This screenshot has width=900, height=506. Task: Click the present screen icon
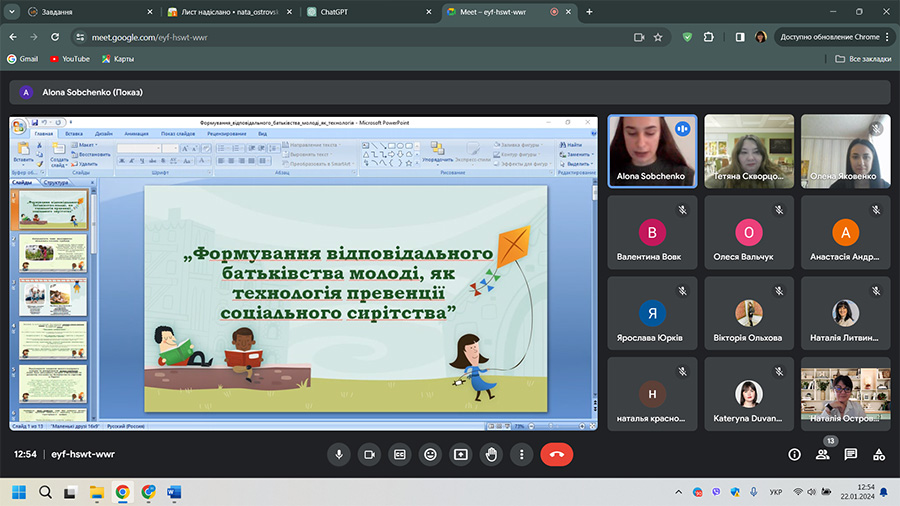[x=460, y=454]
